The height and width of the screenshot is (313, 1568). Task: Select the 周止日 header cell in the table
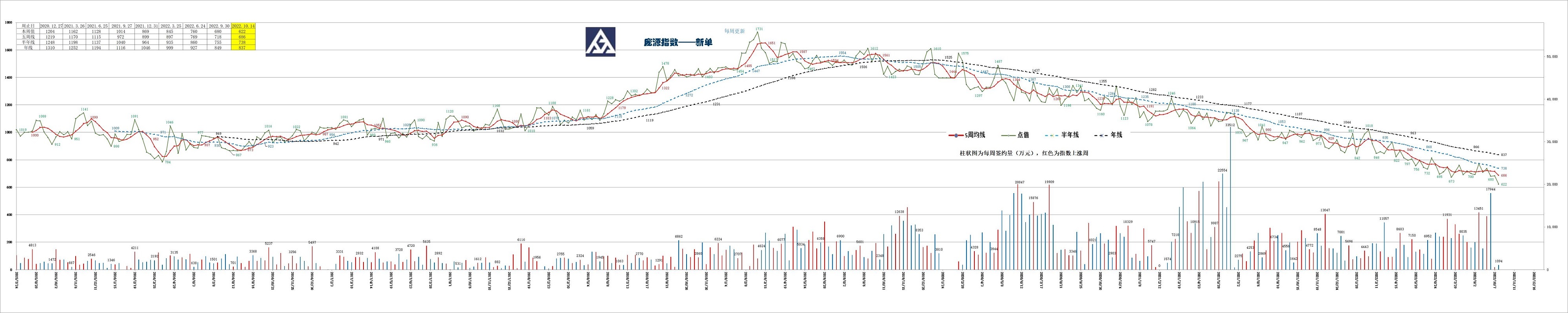28,25
